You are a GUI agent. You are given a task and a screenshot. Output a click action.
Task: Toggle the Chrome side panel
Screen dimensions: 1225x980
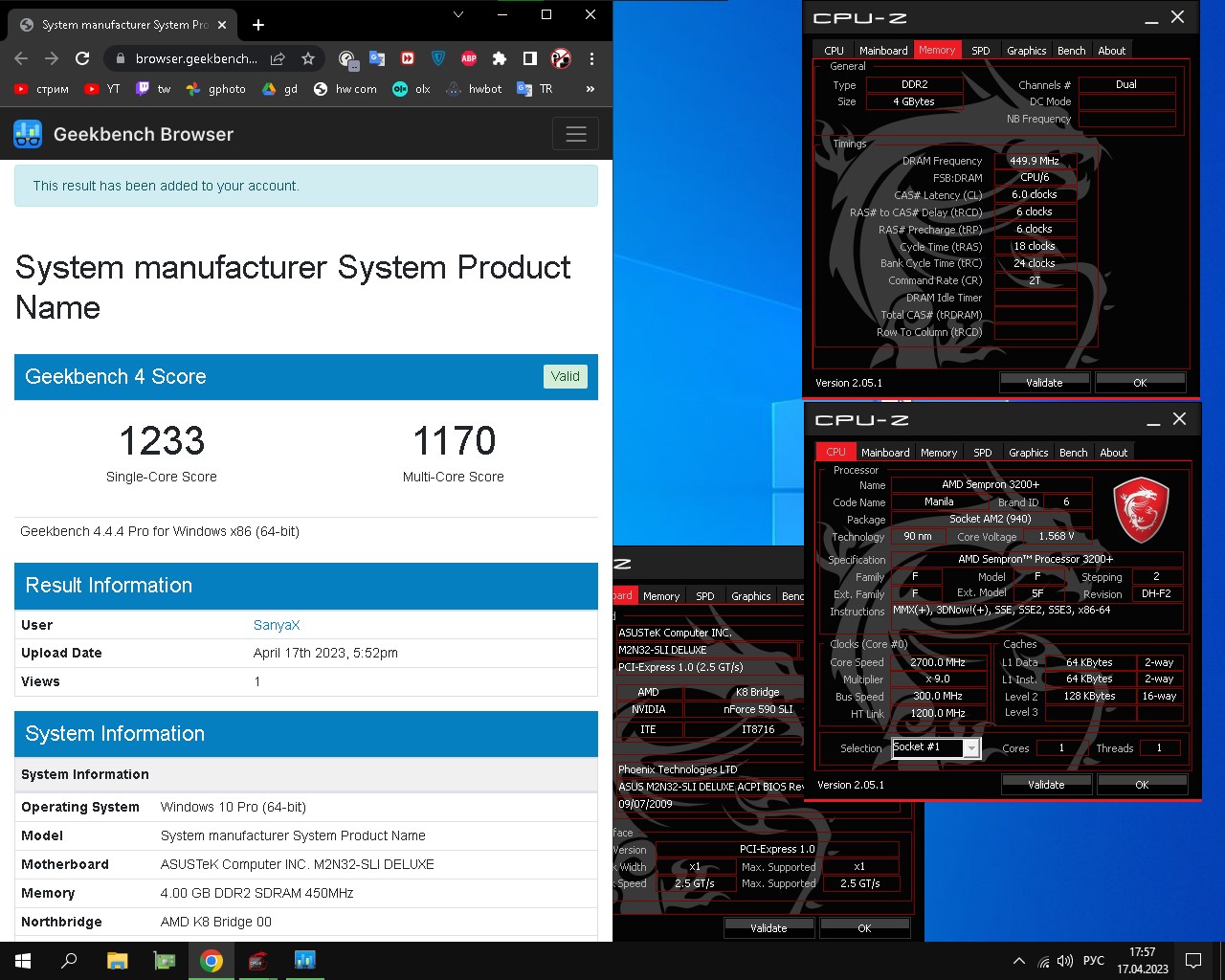(x=530, y=58)
